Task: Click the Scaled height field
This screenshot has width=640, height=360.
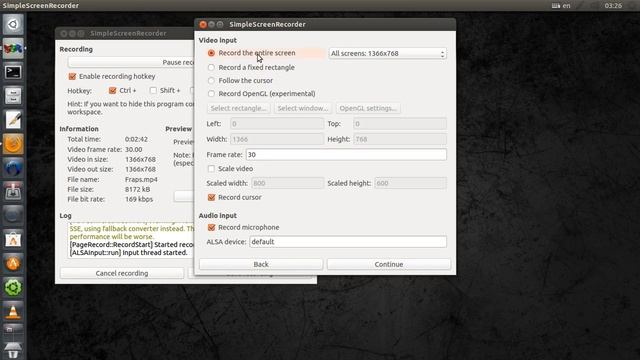Action: pyautogui.click(x=410, y=183)
